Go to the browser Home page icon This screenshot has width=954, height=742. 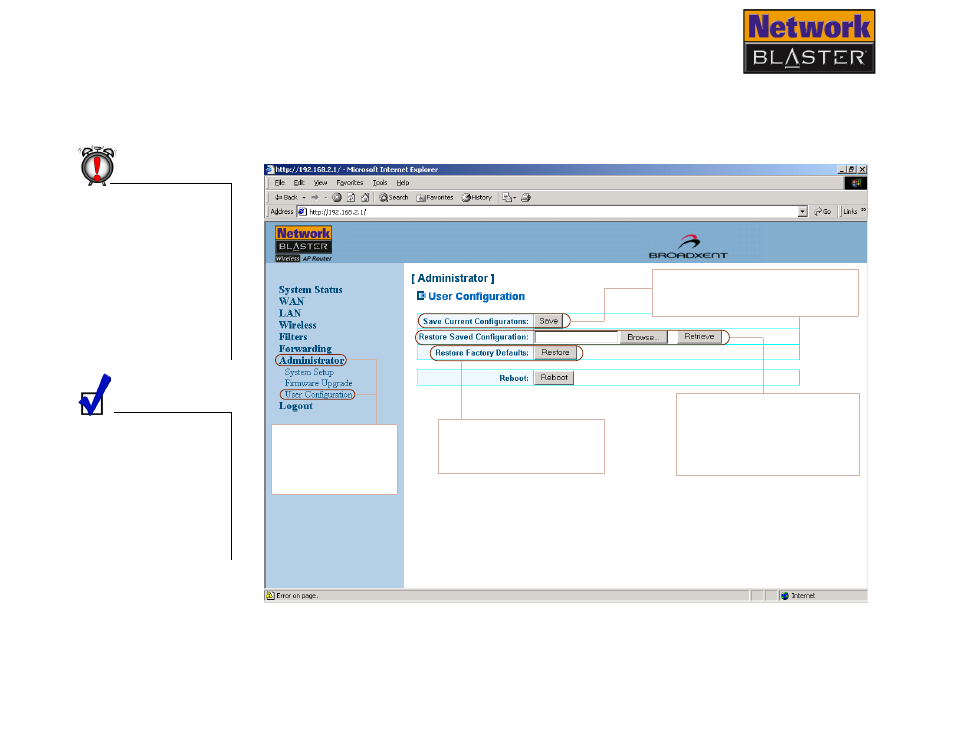365,198
